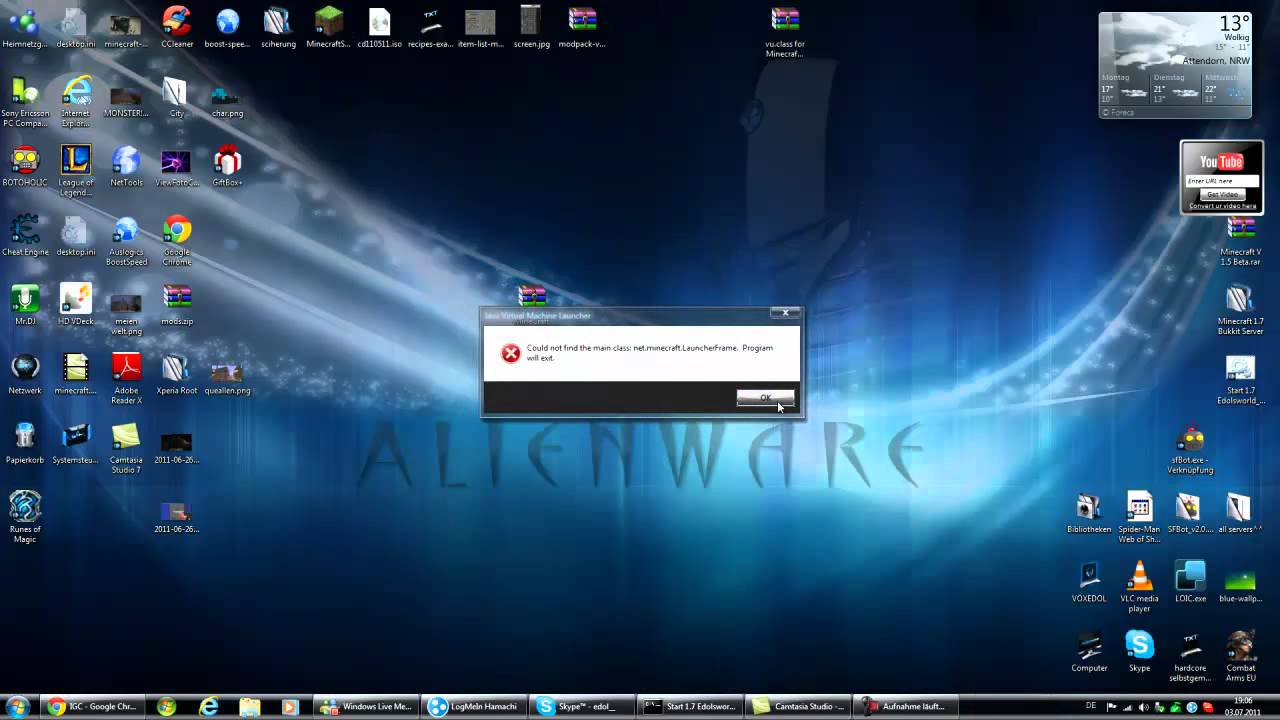
Task: Select the Netzwerk desktop icon
Action: click(25, 374)
